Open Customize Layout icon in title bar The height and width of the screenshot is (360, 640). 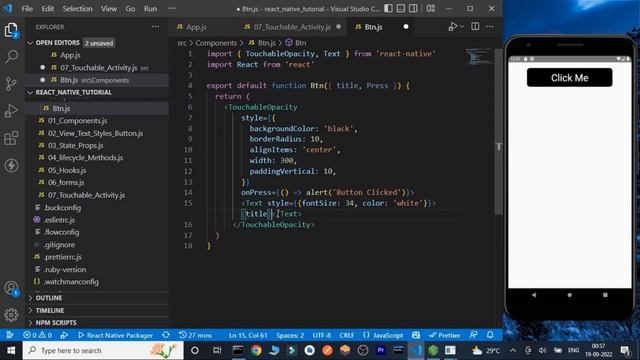pos(431,8)
